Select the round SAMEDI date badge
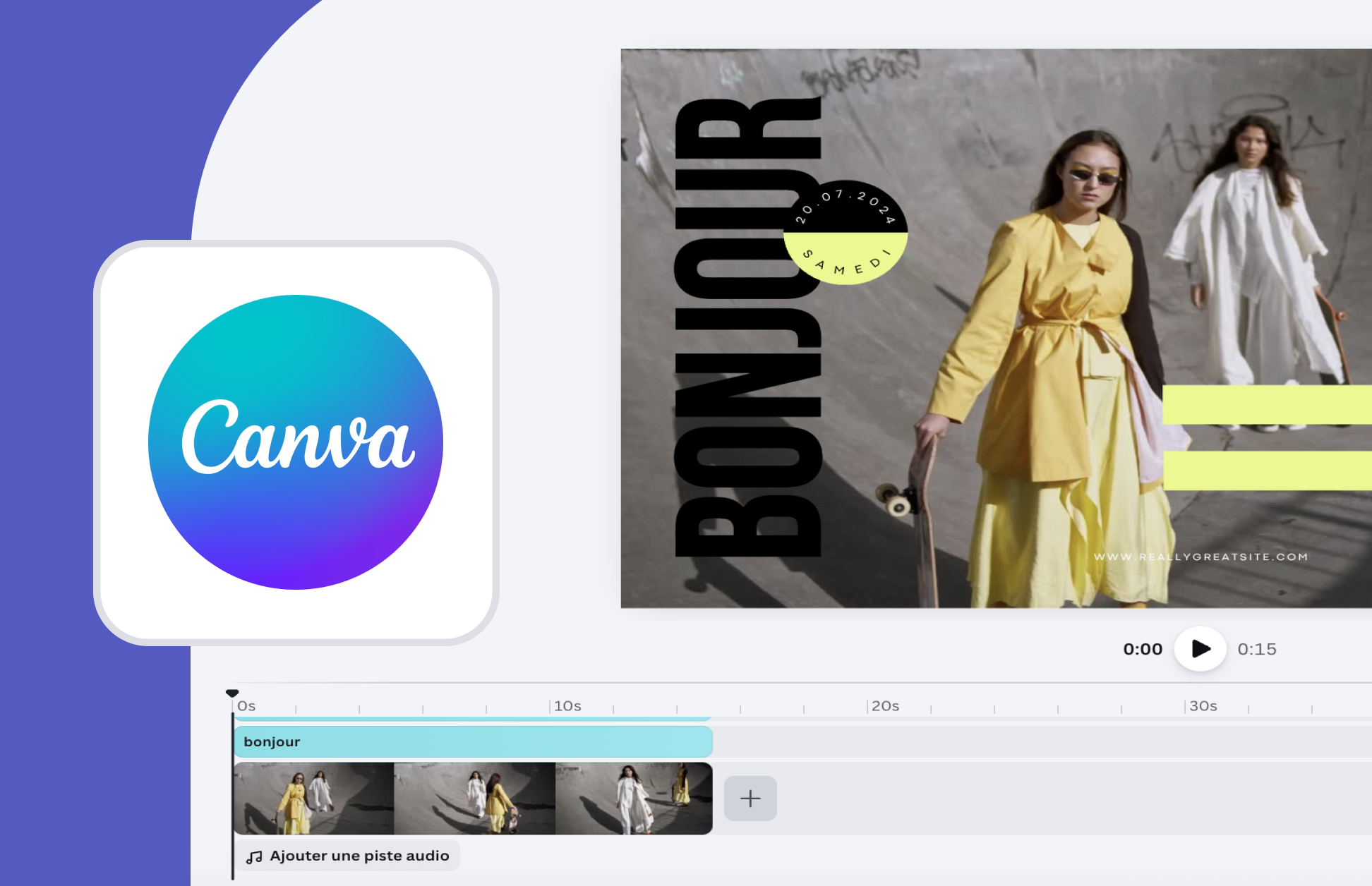This screenshot has width=1372, height=886. [x=846, y=233]
